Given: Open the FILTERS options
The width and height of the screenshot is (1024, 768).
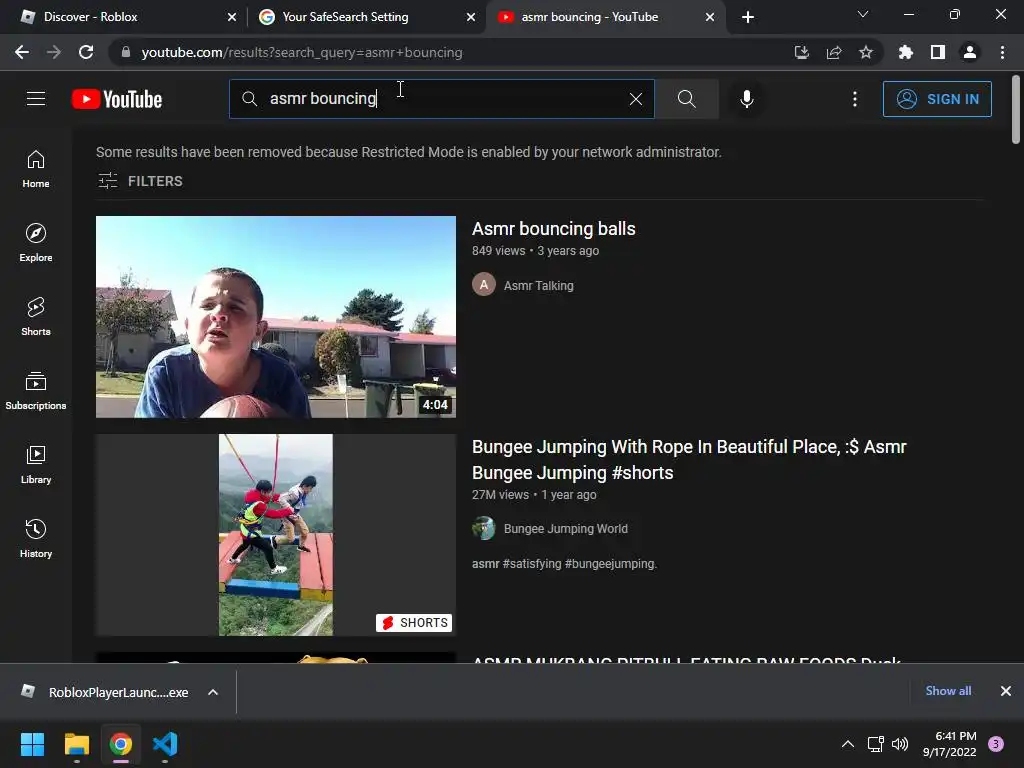Looking at the screenshot, I should (x=140, y=181).
